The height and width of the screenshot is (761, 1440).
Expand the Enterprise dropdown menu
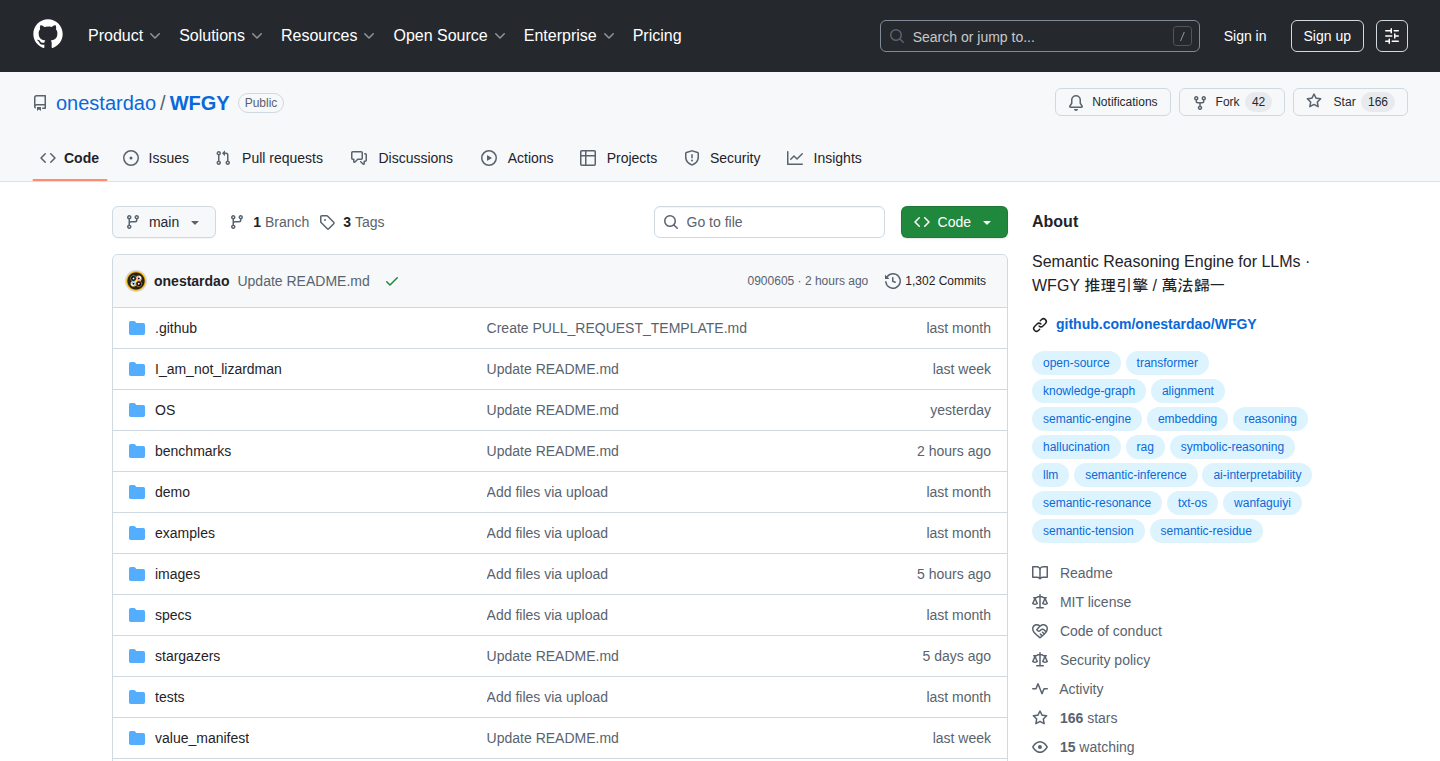click(569, 35)
